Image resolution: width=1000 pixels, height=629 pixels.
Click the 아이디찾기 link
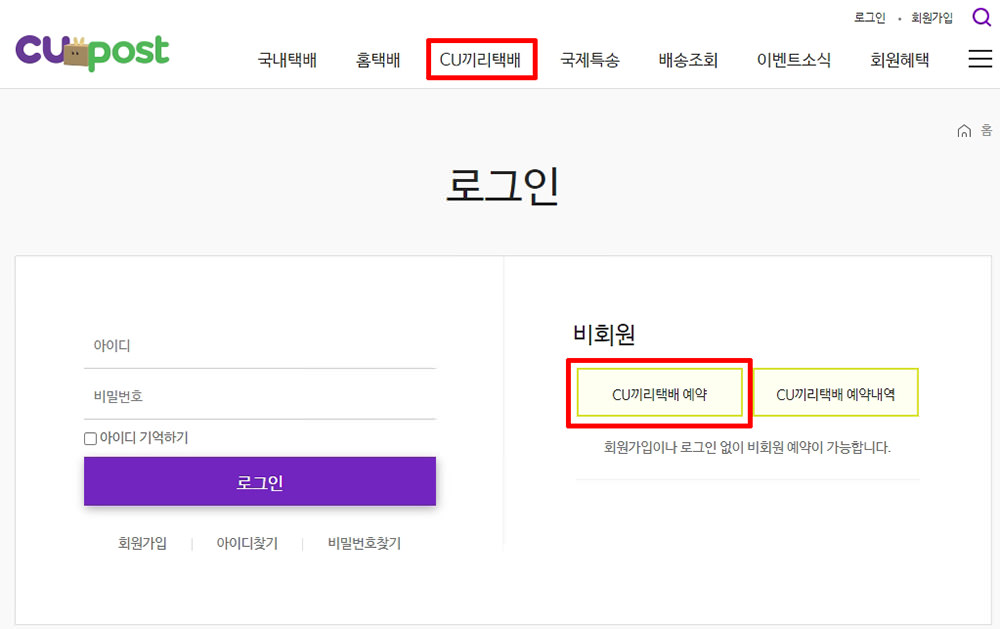(x=247, y=543)
